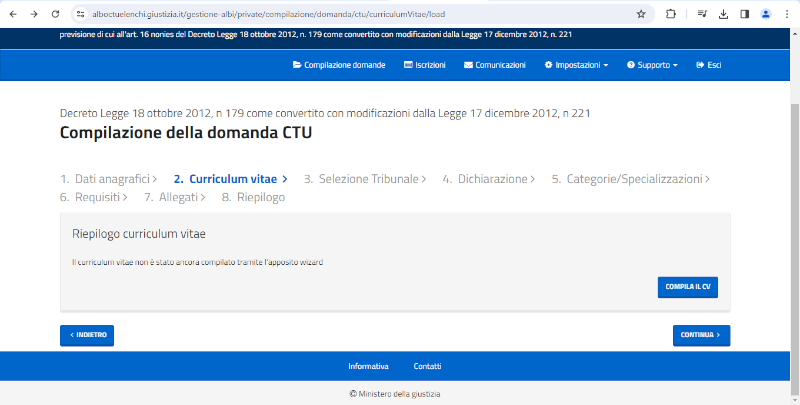800x405 pixels.
Task: Bookmark this page with star icon
Action: coord(641,14)
